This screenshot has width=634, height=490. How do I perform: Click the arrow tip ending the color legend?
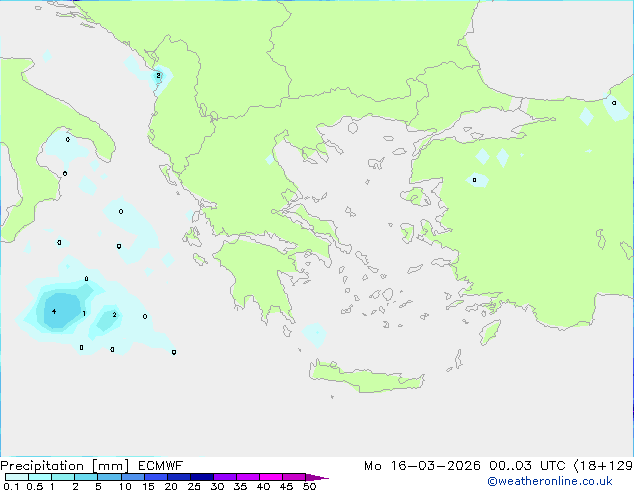pos(325,478)
